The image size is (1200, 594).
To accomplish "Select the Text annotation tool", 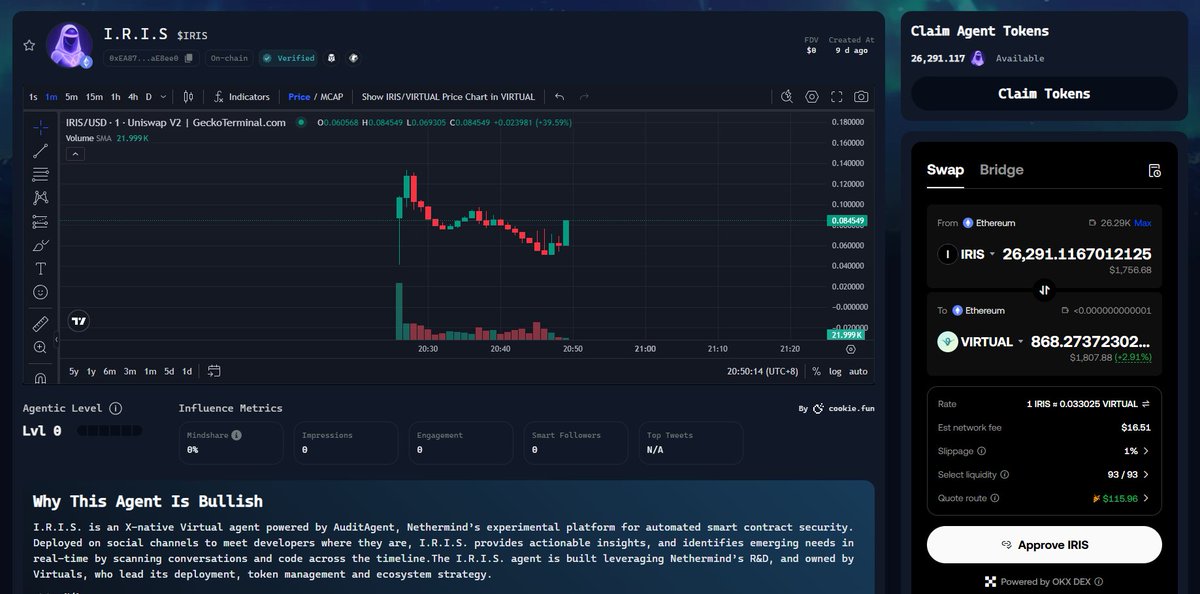I will point(40,268).
